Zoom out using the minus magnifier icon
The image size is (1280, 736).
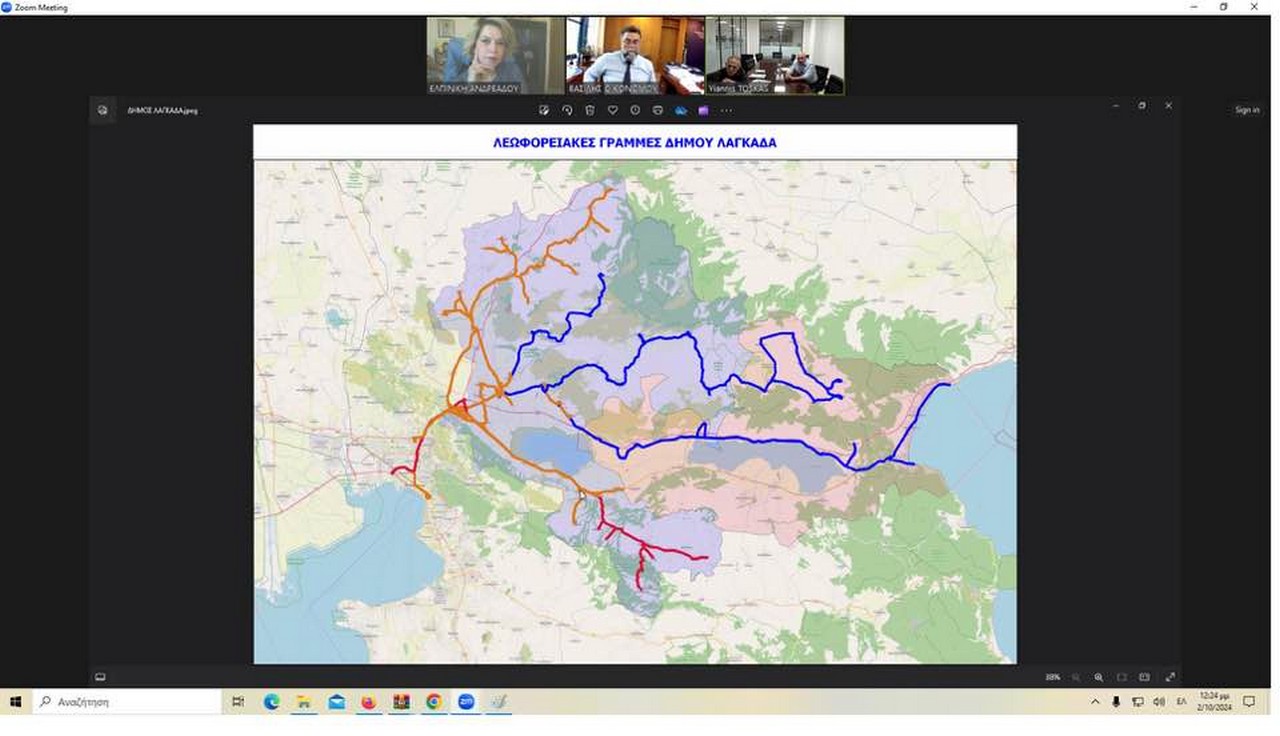tap(1076, 677)
